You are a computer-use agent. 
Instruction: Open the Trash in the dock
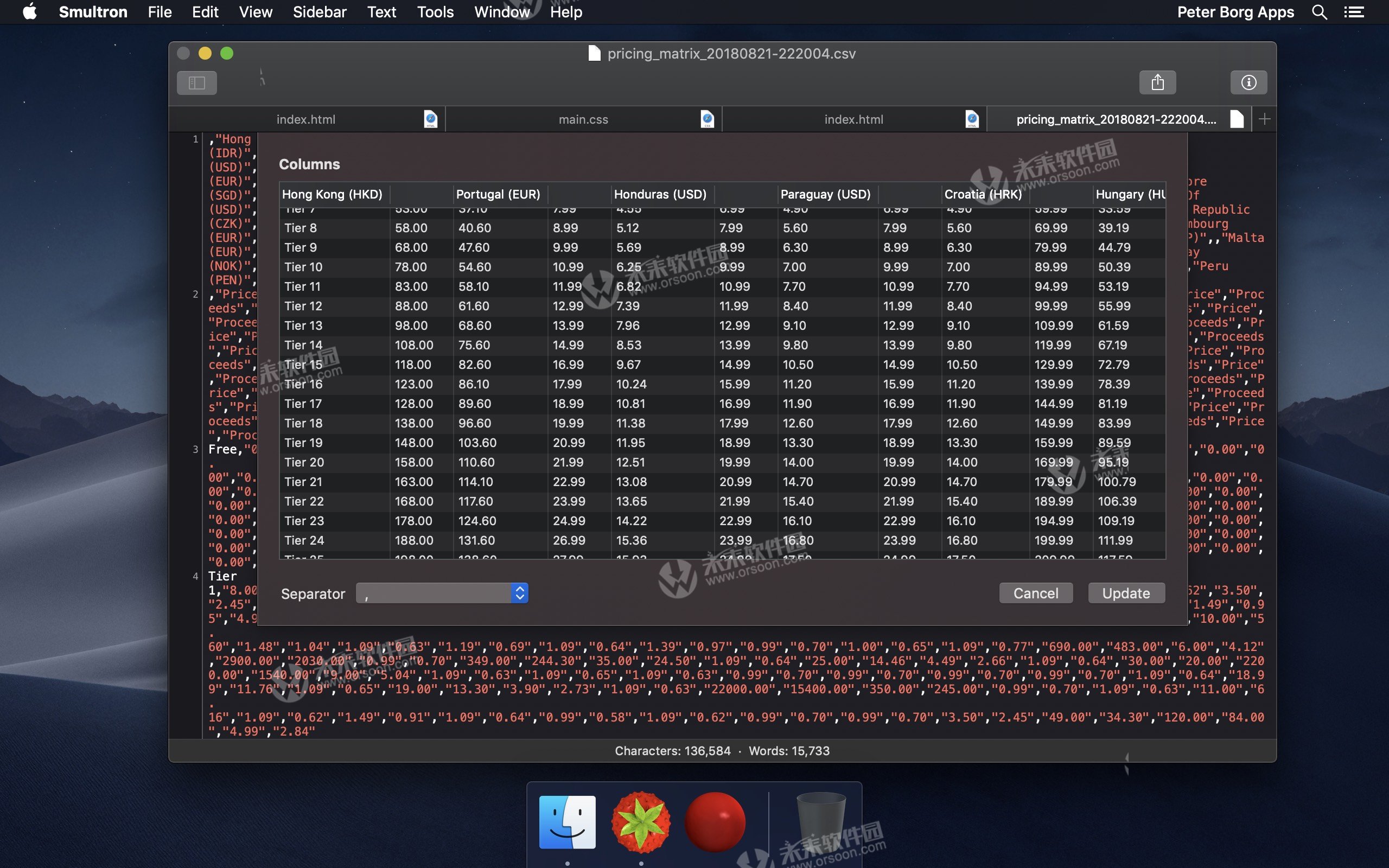821,821
